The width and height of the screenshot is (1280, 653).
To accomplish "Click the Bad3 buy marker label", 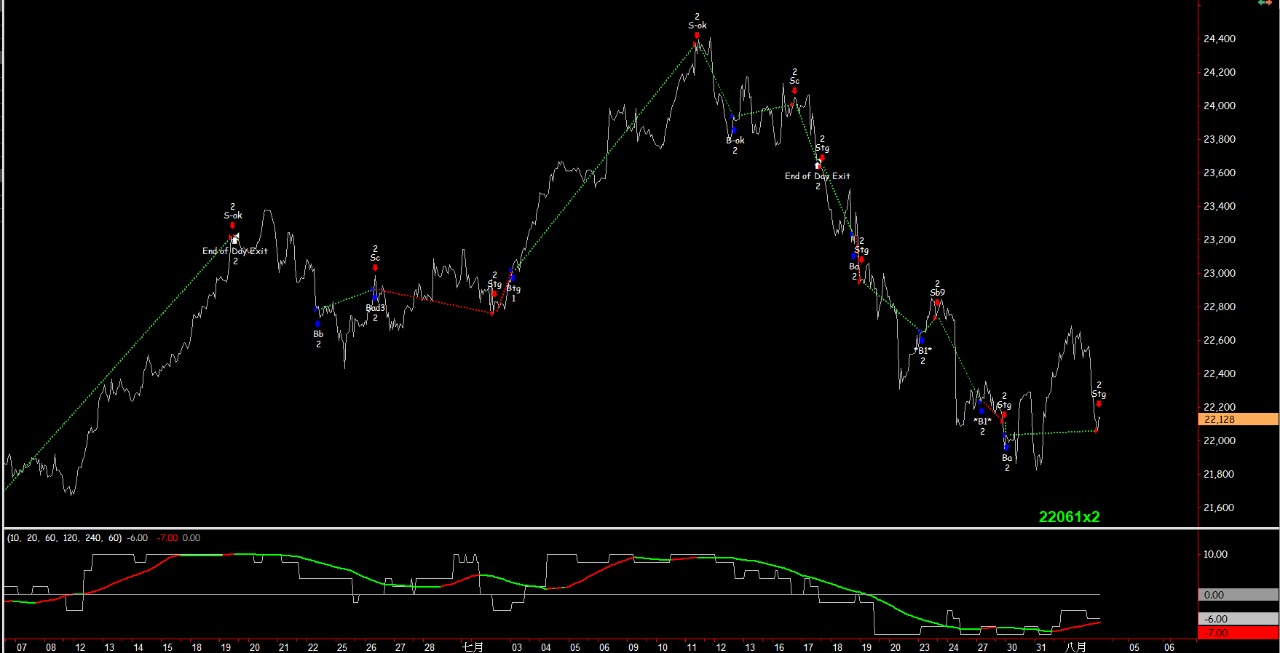I will [375, 308].
